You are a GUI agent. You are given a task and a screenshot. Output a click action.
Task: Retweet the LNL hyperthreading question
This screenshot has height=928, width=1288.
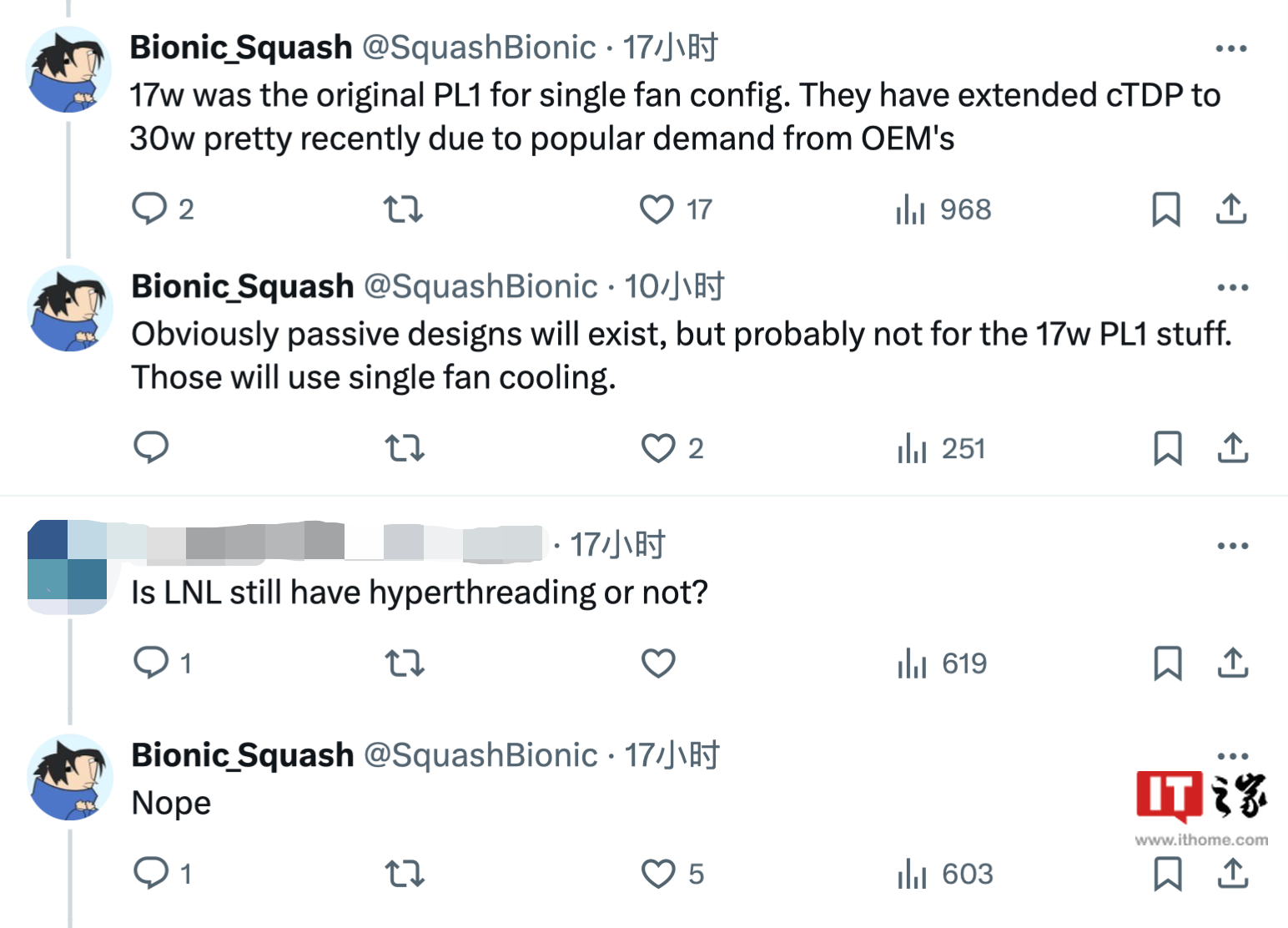(x=405, y=663)
